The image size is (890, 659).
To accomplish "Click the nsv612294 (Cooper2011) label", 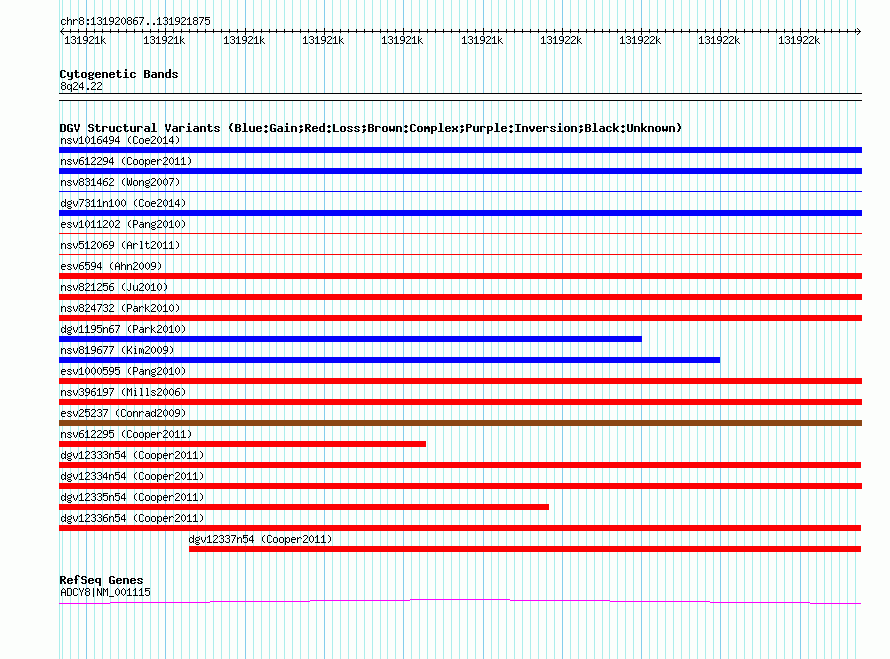I will pyautogui.click(x=126, y=161).
